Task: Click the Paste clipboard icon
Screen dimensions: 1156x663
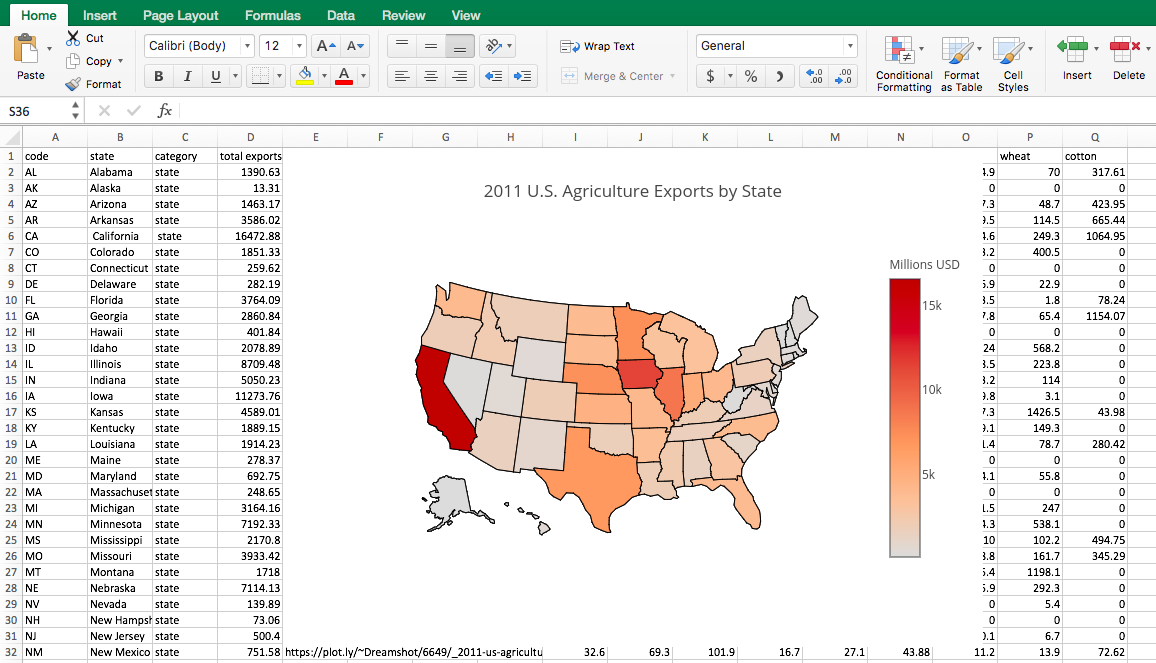Action: pyautogui.click(x=26, y=49)
